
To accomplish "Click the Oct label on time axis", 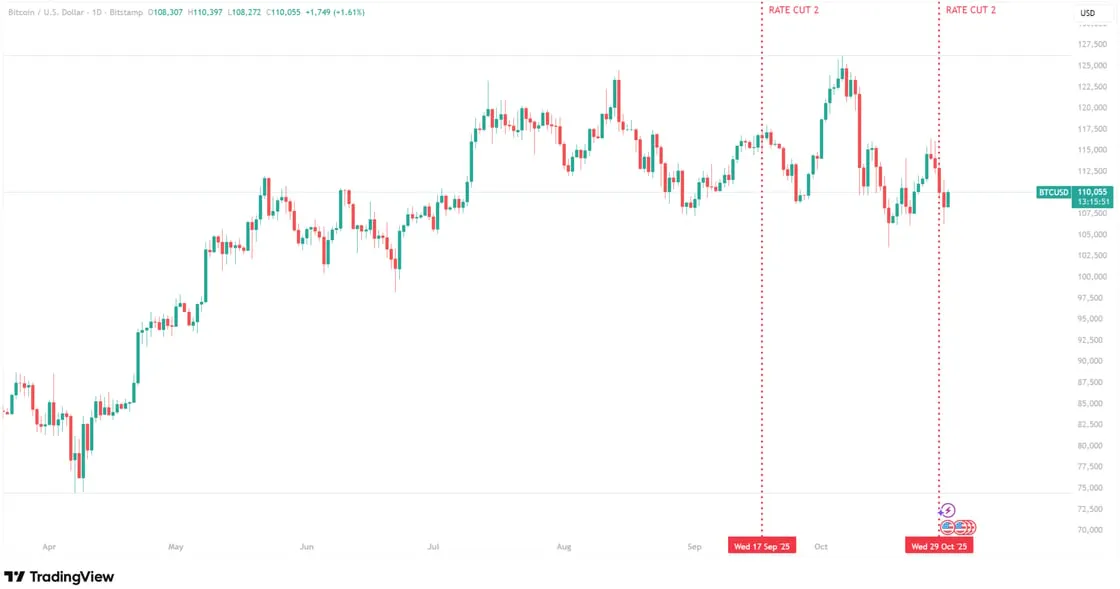I will coord(821,547).
